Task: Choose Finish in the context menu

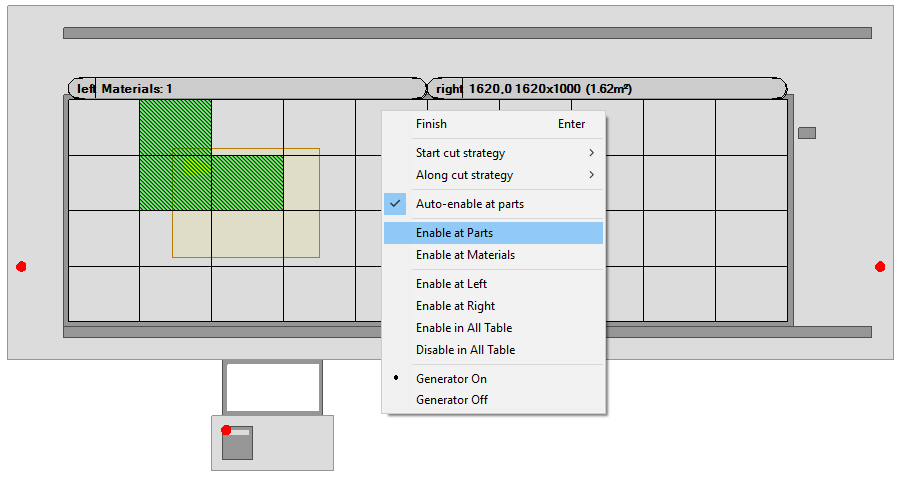Action: tap(493, 124)
